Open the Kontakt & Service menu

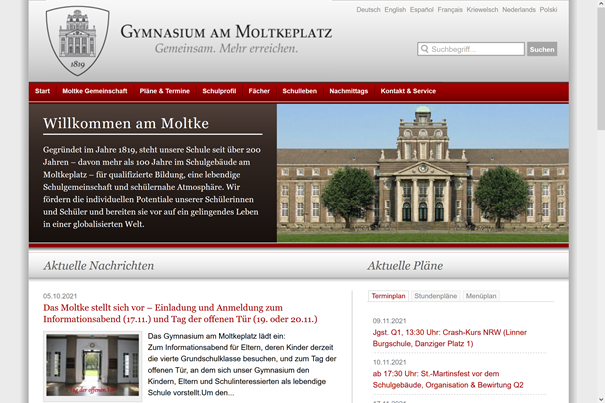(408, 91)
